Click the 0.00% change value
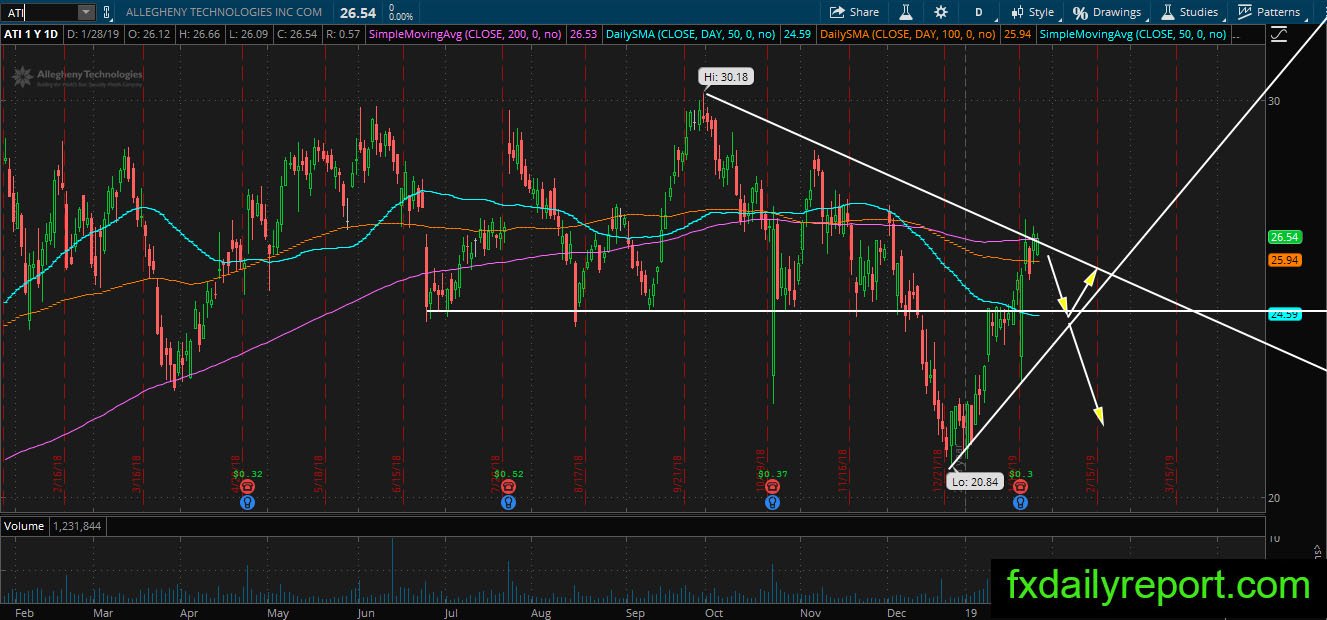 point(400,17)
